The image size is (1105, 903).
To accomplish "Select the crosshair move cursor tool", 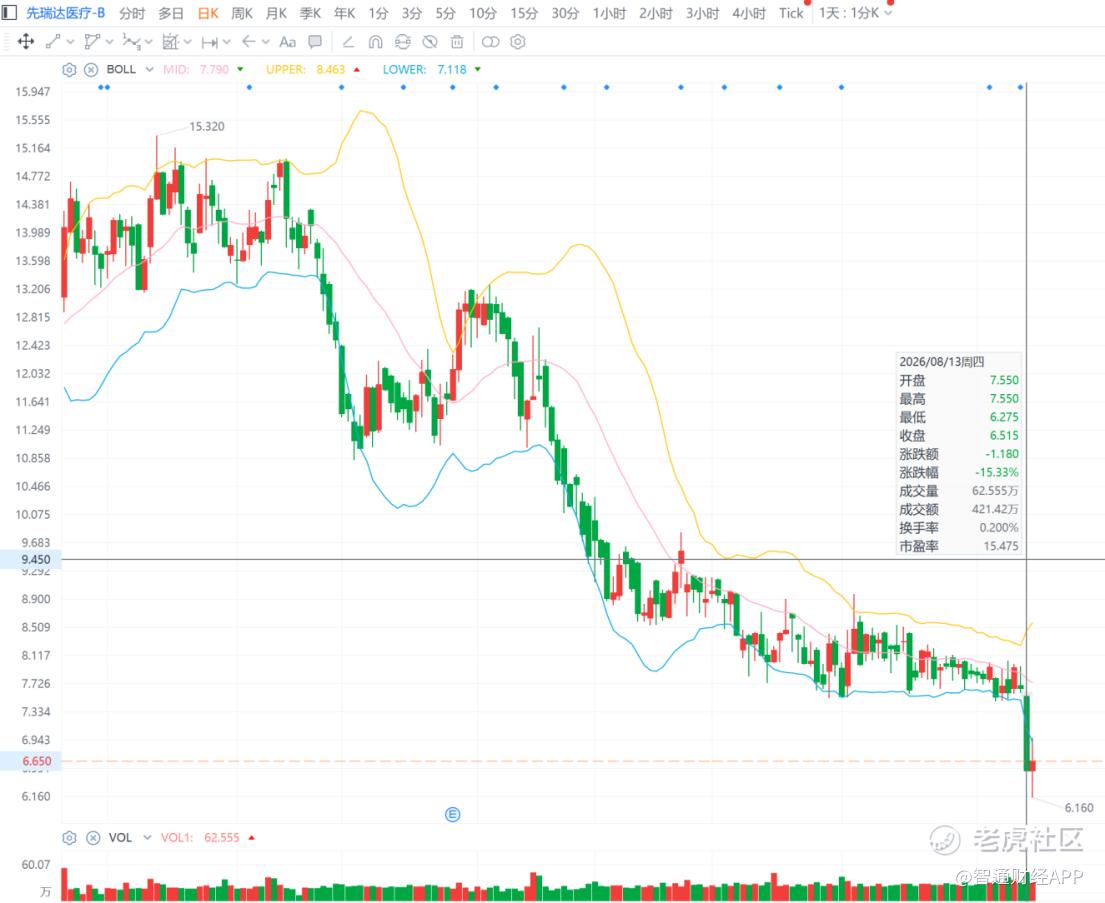I will click(25, 42).
